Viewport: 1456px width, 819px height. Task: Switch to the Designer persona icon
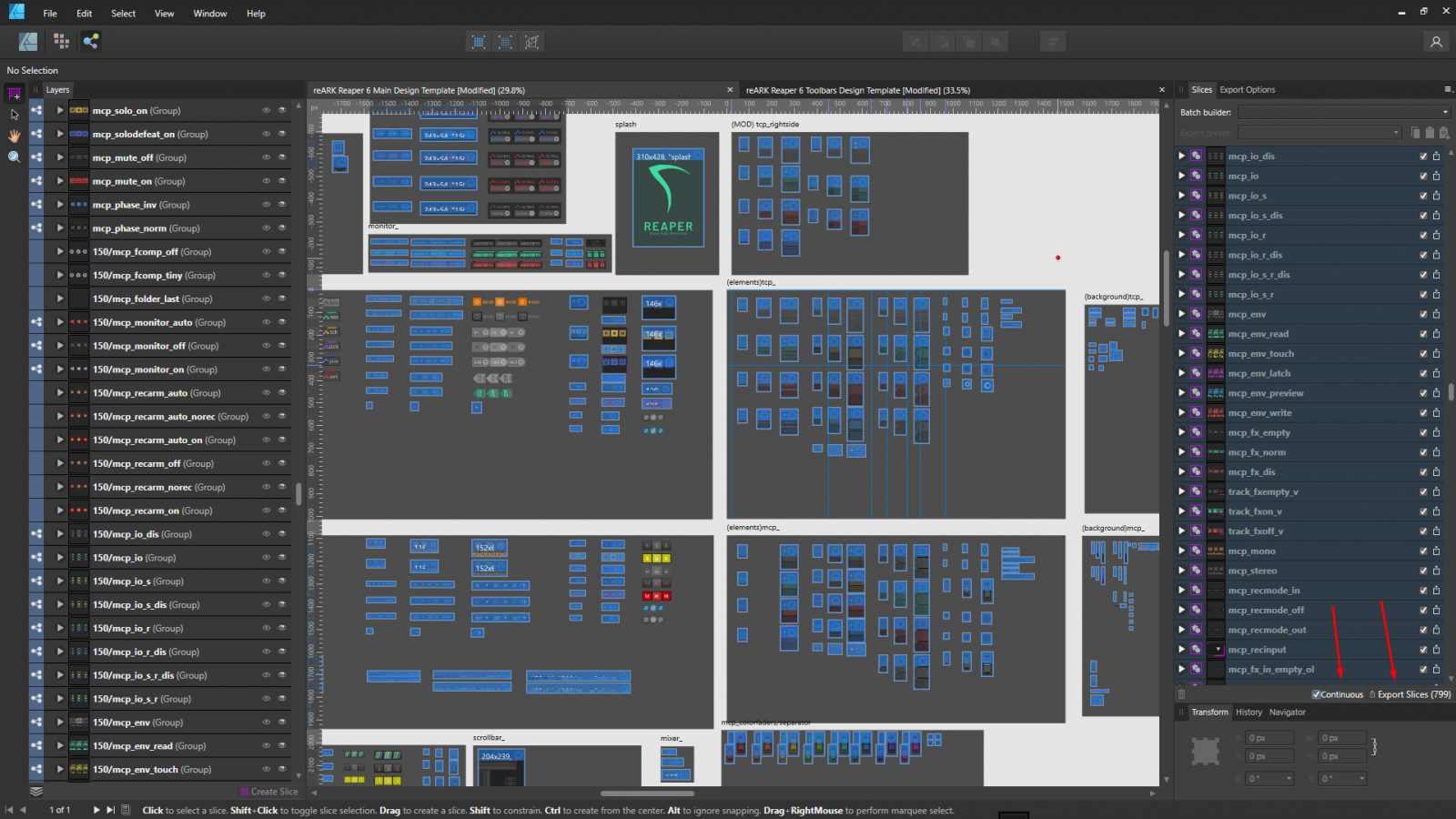[x=28, y=41]
